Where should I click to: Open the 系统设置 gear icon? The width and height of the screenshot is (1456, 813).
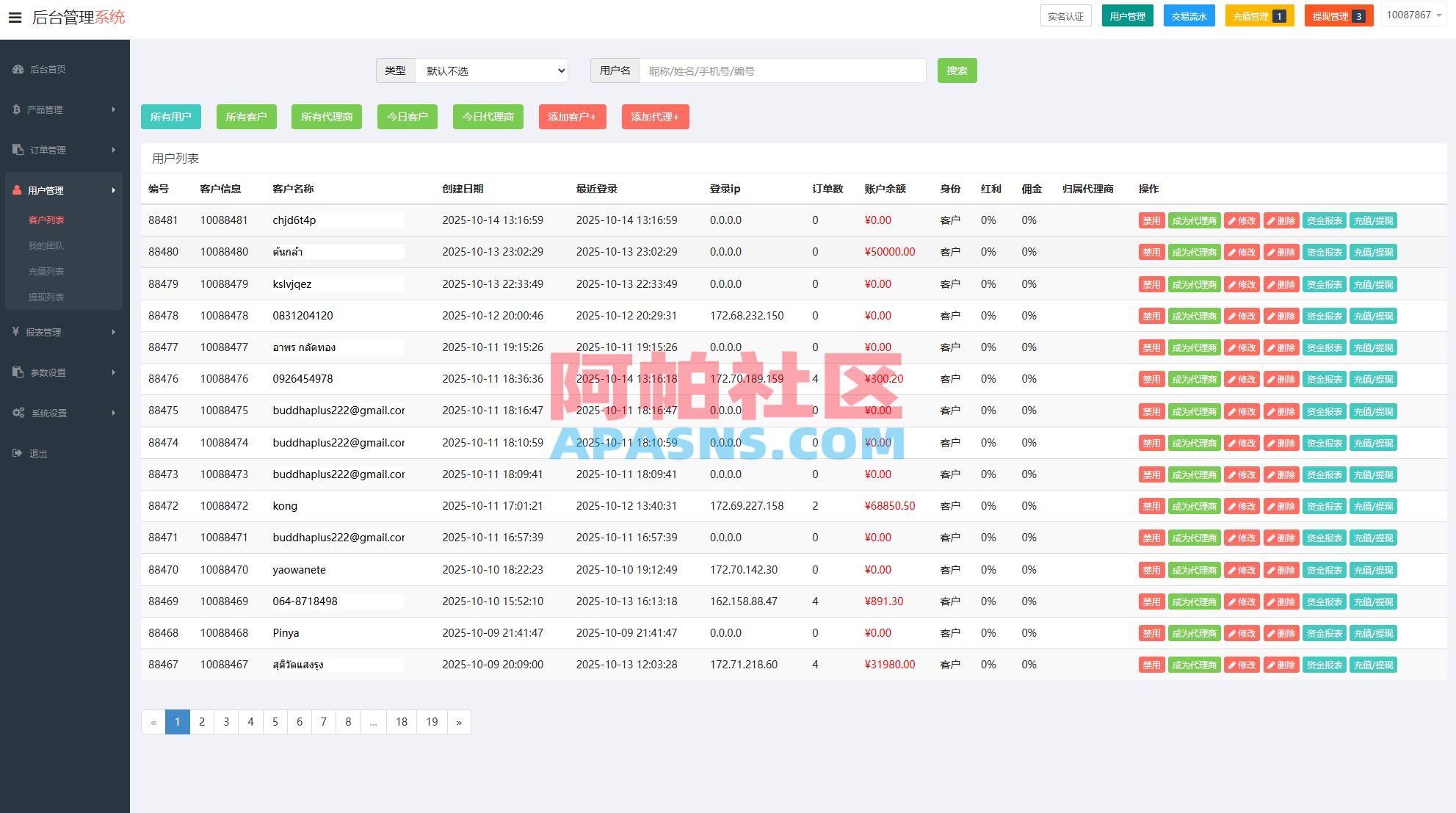click(17, 413)
